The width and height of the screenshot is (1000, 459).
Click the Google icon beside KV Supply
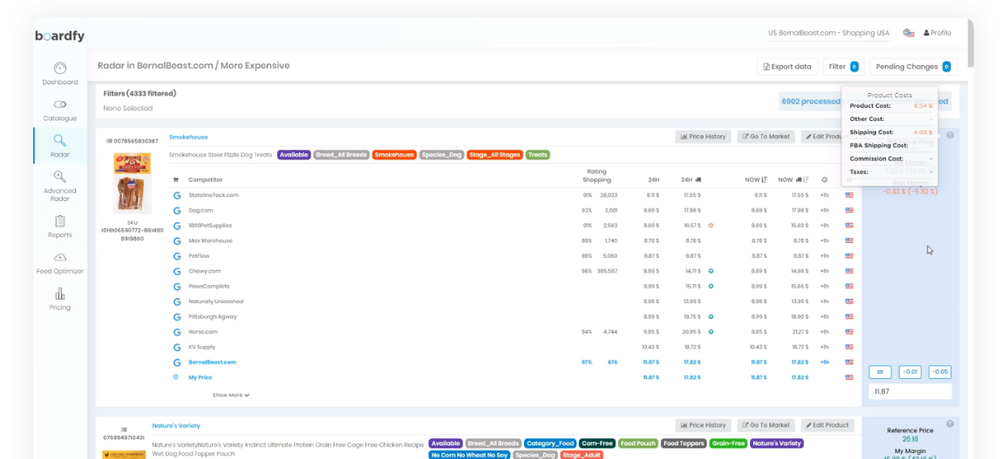coord(177,347)
